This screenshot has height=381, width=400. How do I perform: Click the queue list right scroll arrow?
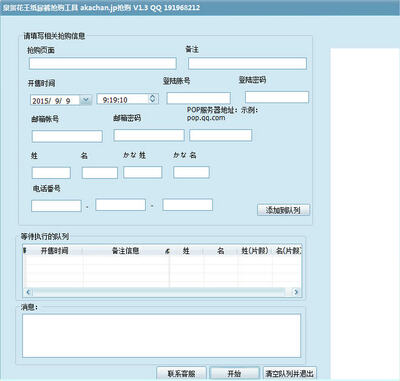296,292
